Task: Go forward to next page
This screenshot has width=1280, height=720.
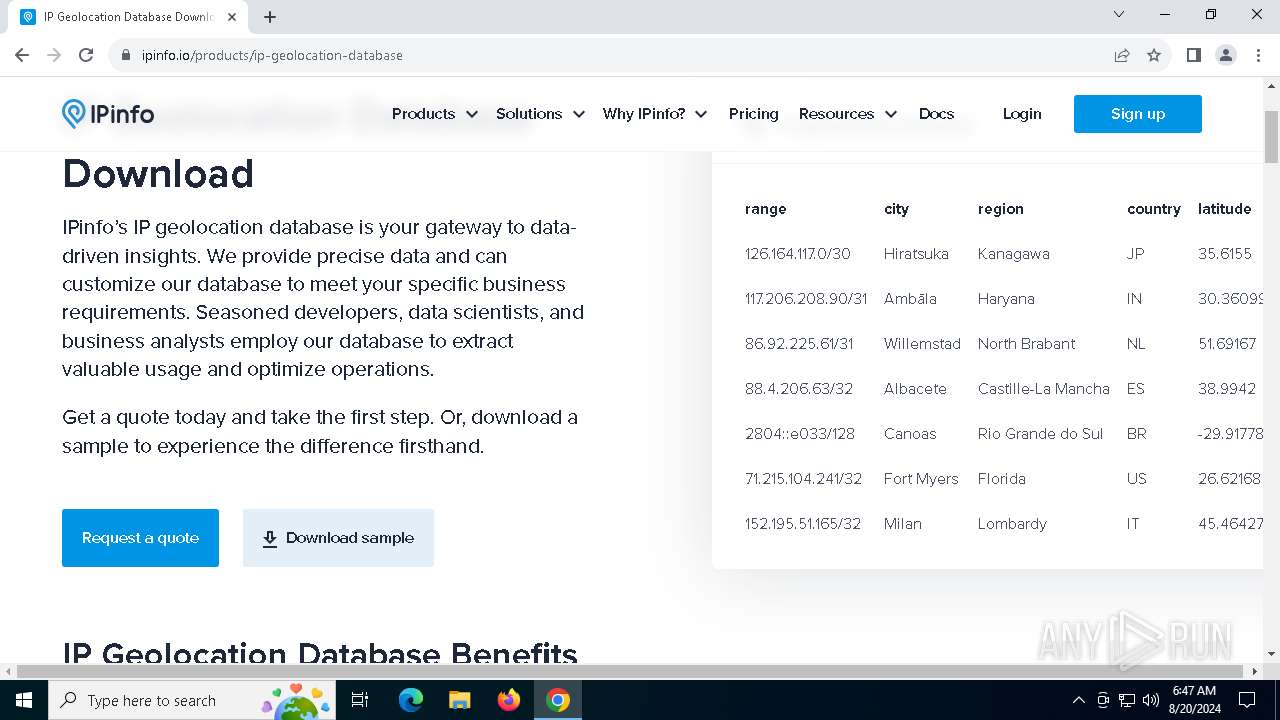Action: 54,55
